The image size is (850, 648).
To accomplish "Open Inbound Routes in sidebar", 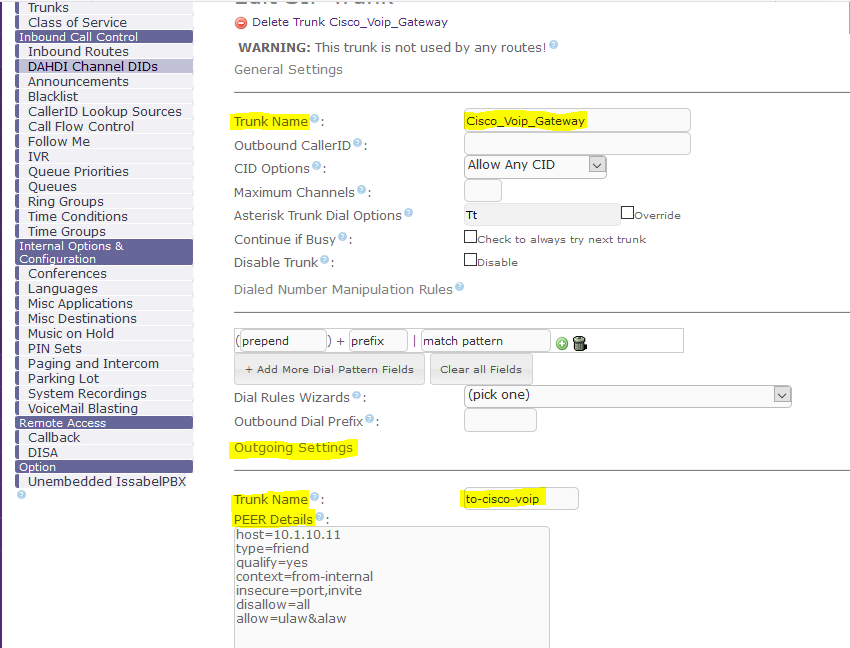I will click(x=78, y=51).
